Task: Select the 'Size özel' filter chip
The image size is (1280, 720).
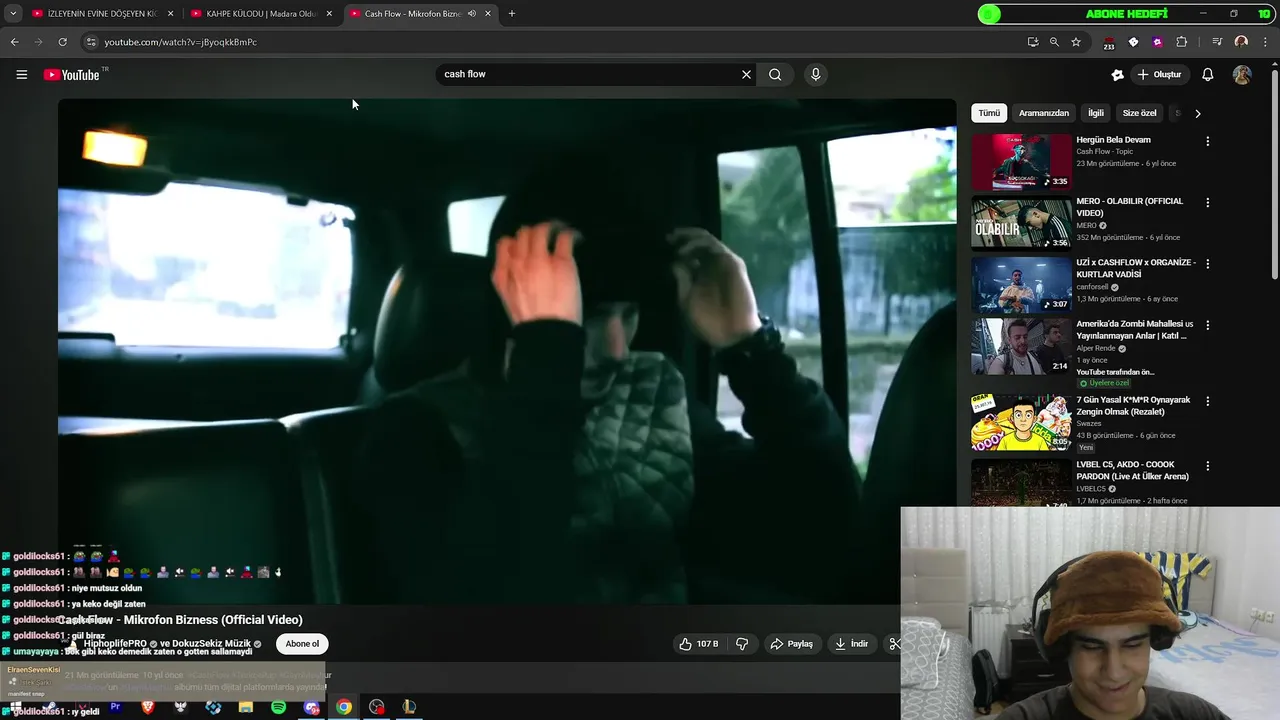Action: (x=1139, y=113)
